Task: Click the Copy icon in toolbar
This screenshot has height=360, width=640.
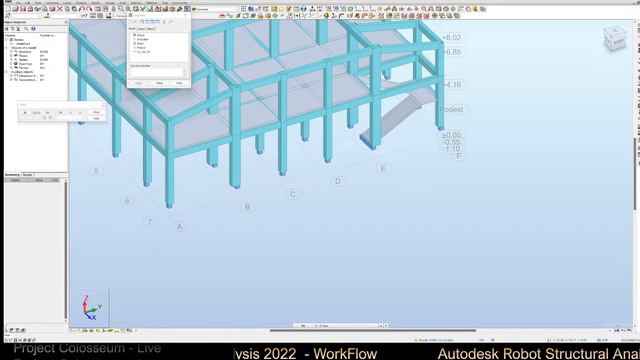Action: (x=67, y=9)
